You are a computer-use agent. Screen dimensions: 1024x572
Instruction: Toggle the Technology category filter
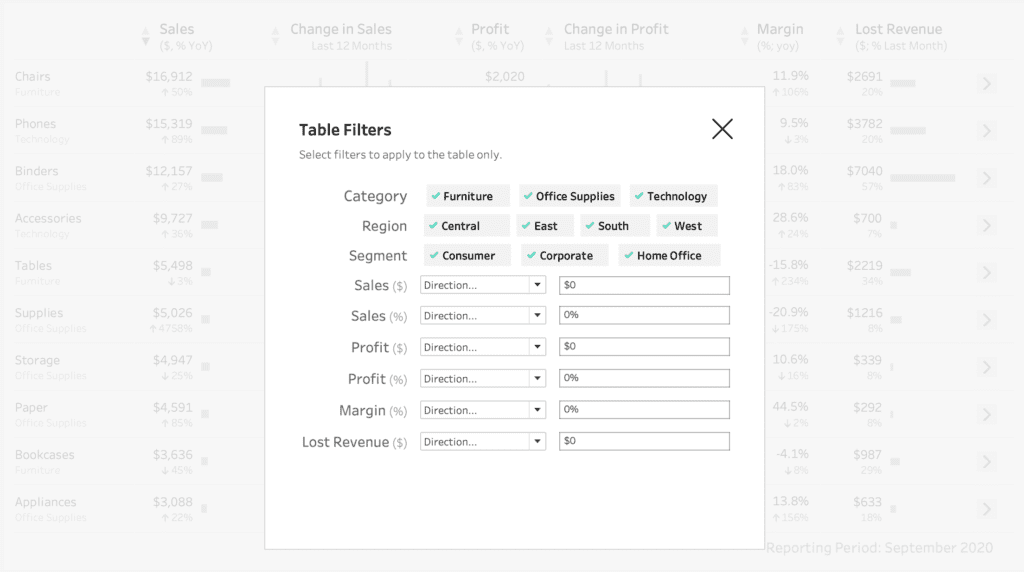(673, 196)
